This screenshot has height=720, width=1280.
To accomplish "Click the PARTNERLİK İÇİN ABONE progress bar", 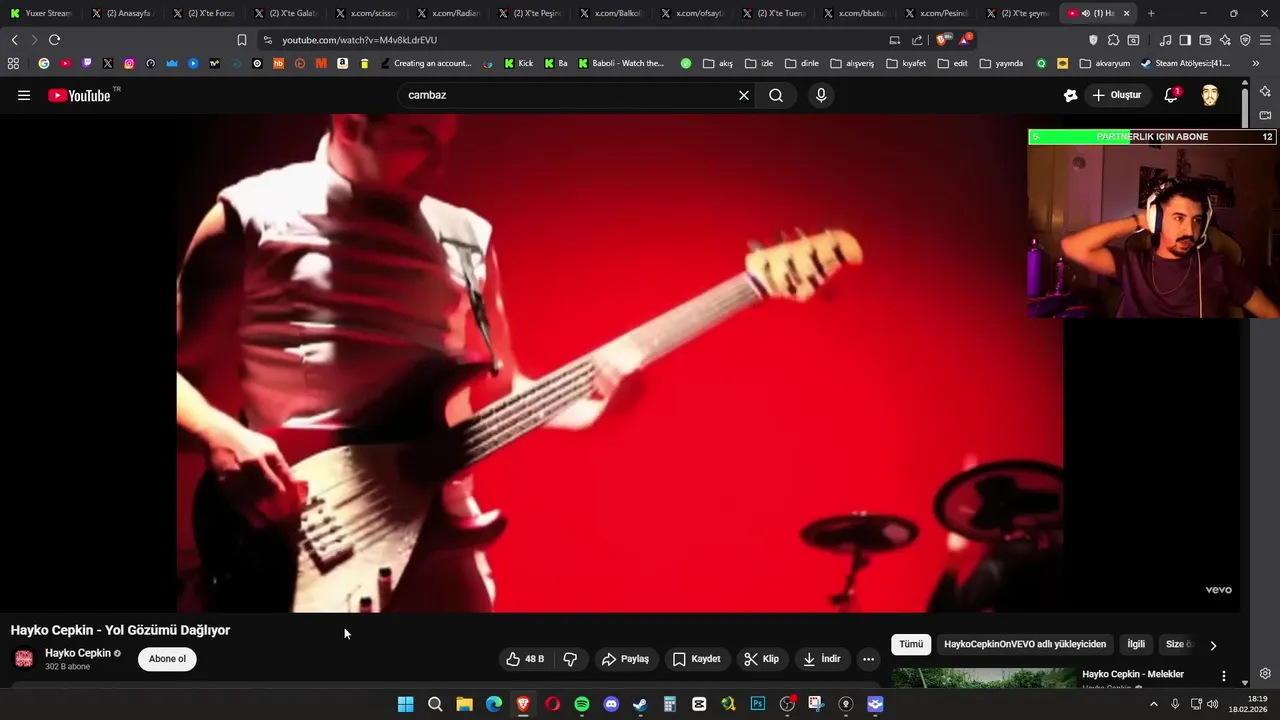I will tap(1152, 137).
